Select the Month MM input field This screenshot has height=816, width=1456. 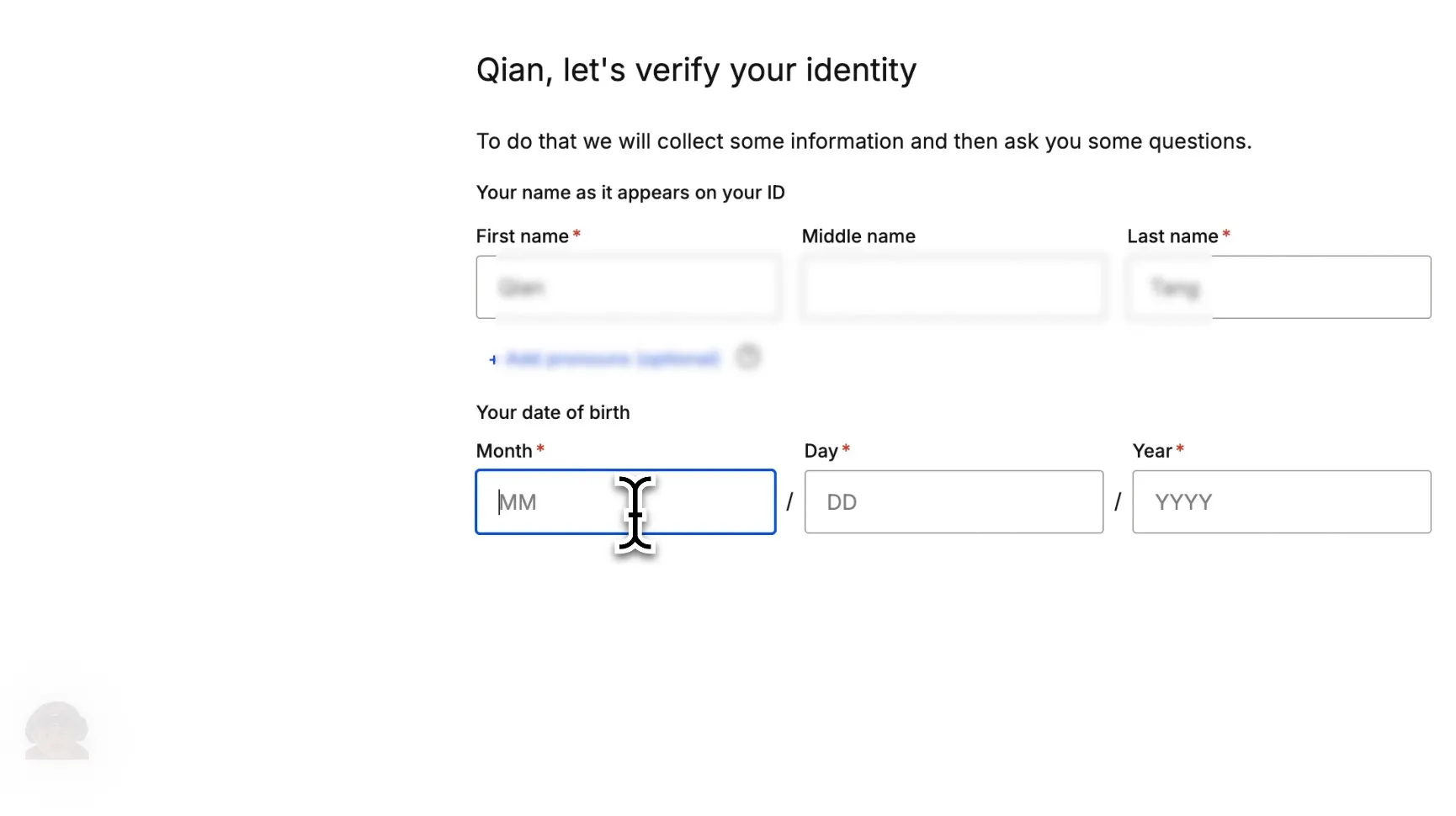(x=626, y=502)
